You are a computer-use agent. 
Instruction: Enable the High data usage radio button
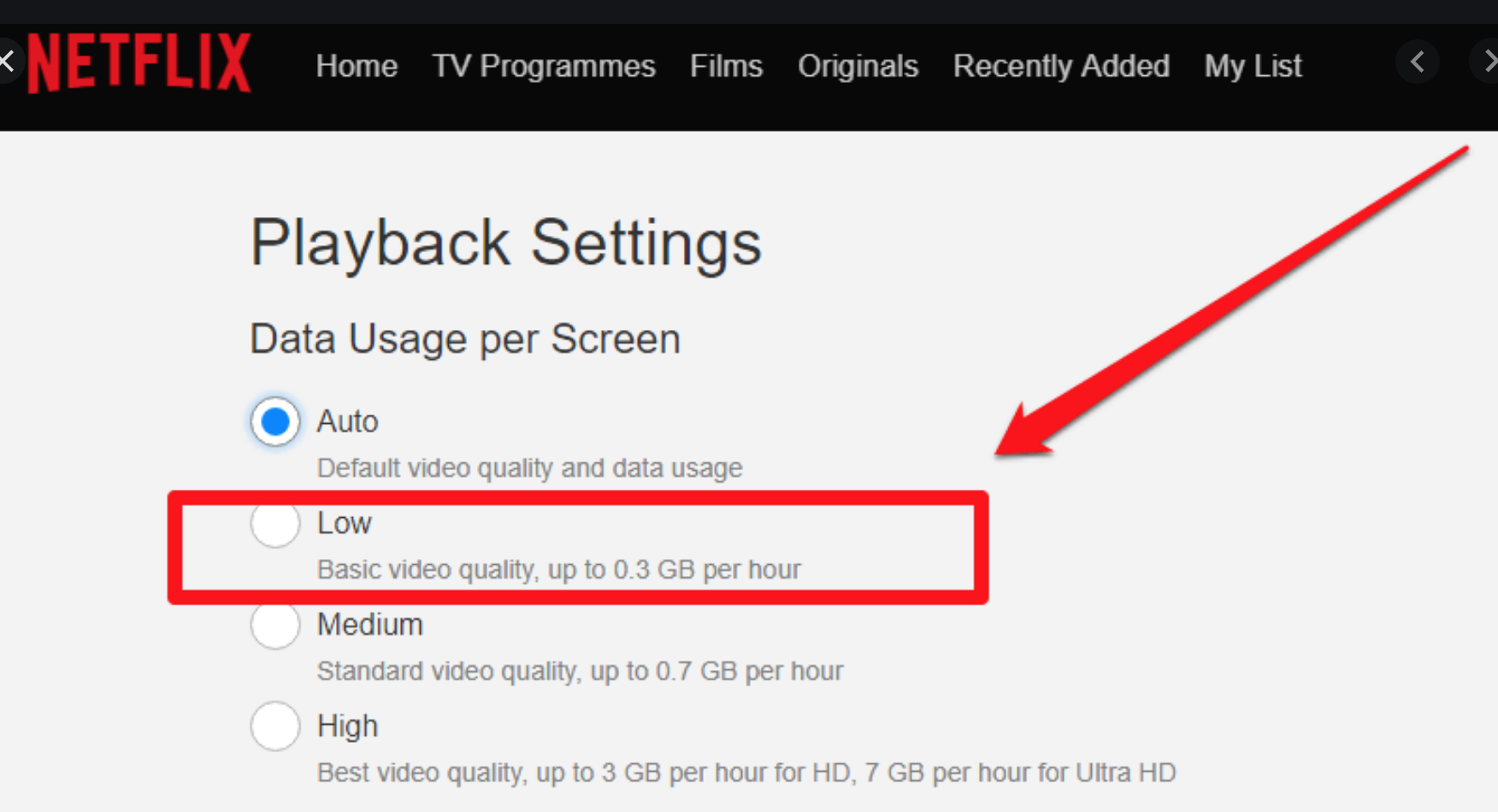[x=275, y=726]
